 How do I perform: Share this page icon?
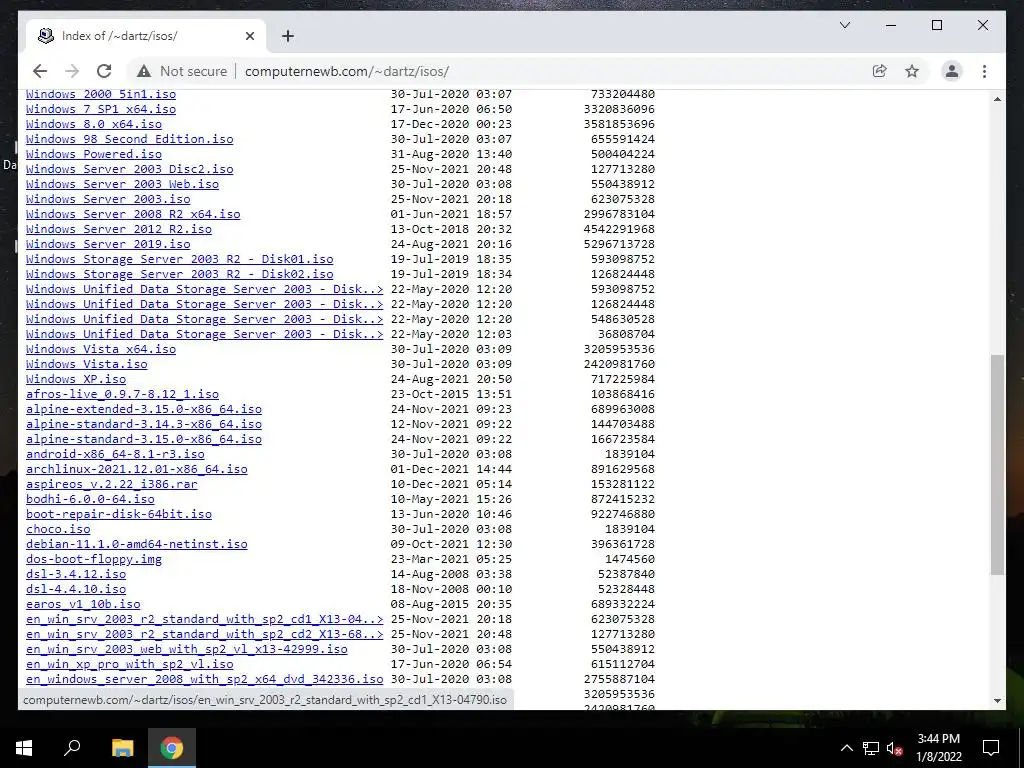(x=880, y=71)
